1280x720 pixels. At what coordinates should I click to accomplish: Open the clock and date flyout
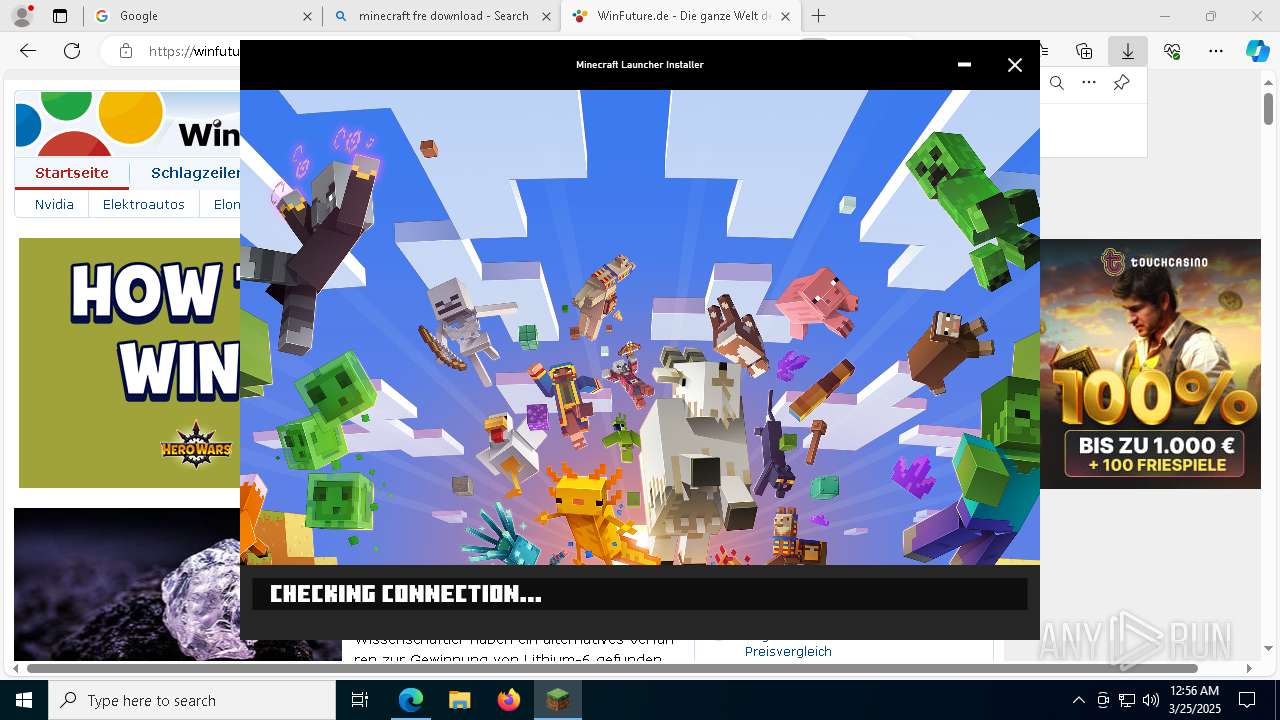click(x=1194, y=700)
